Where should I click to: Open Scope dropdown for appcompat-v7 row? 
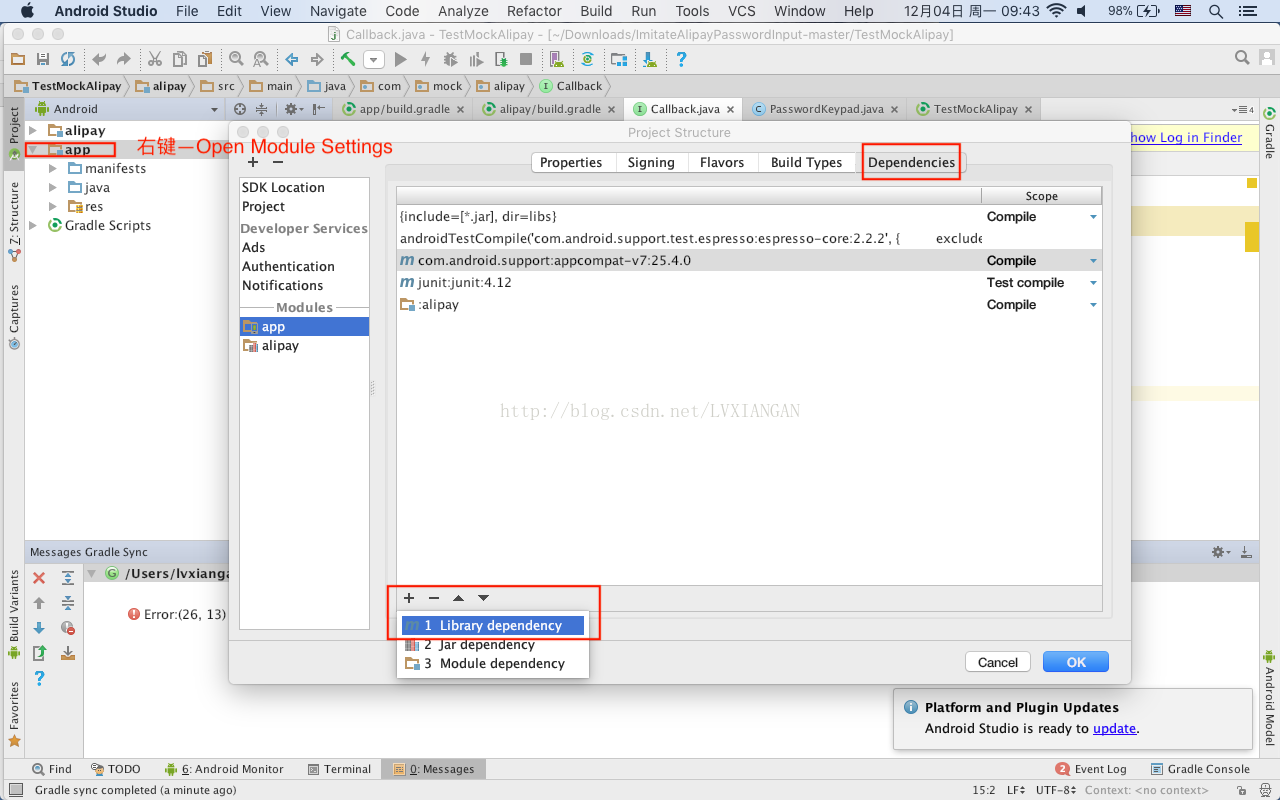tap(1093, 261)
